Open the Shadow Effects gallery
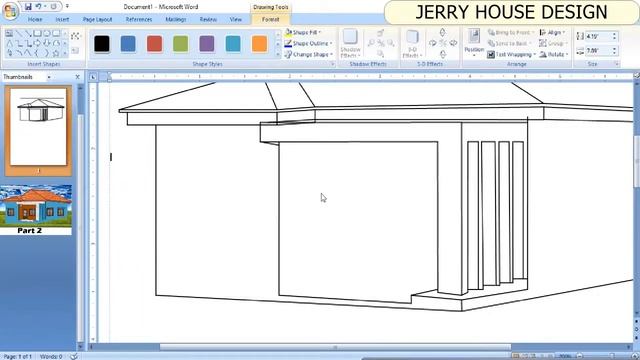Image resolution: width=640 pixels, height=360 pixels. tap(350, 44)
